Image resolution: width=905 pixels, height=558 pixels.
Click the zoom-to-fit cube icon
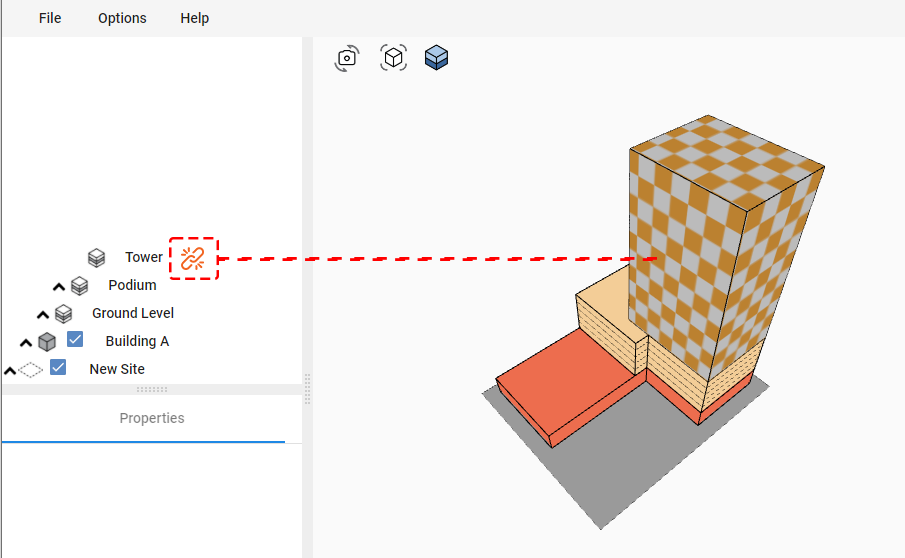point(393,58)
